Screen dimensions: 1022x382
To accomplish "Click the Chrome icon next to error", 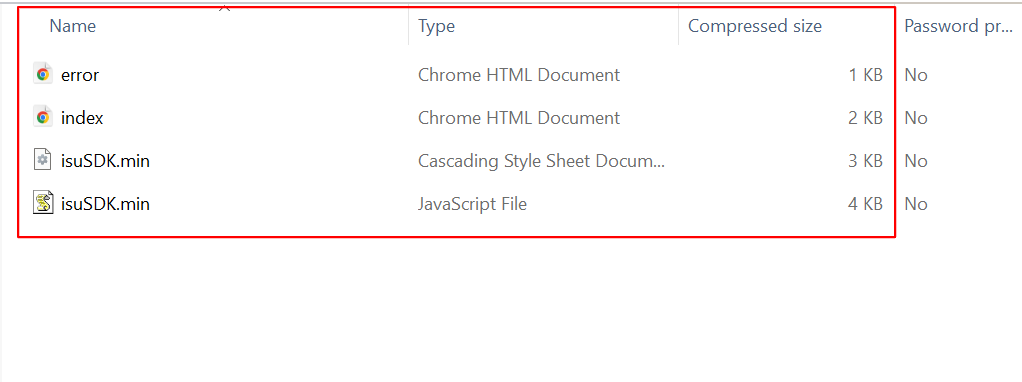I will 42,74.
